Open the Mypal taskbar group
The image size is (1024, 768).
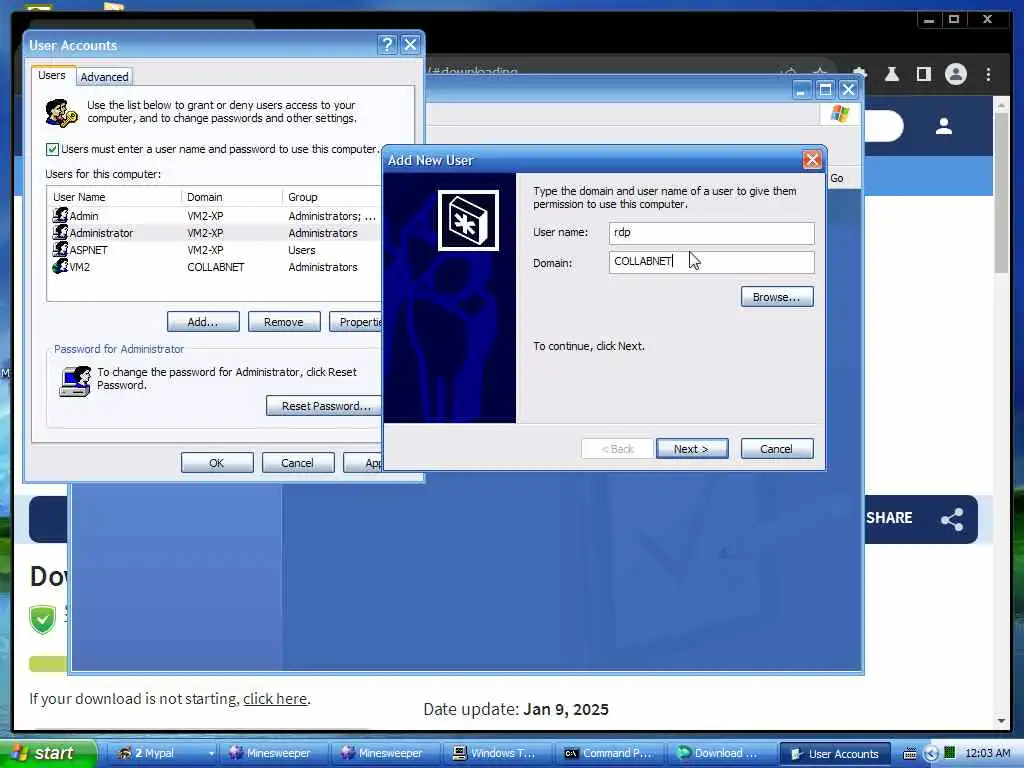click(x=162, y=754)
